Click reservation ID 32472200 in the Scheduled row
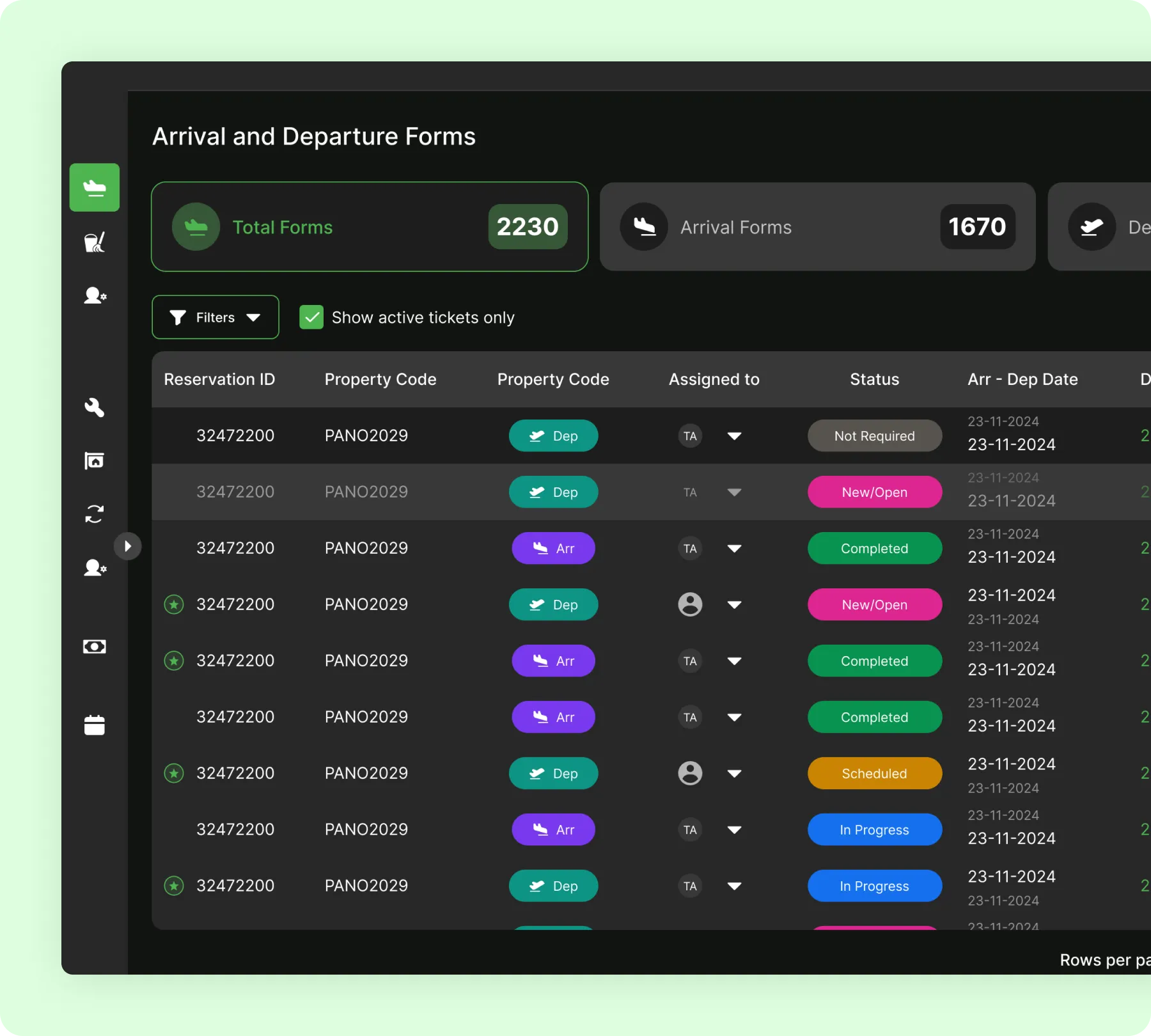Screen dimensions: 1151x1036 [235, 773]
